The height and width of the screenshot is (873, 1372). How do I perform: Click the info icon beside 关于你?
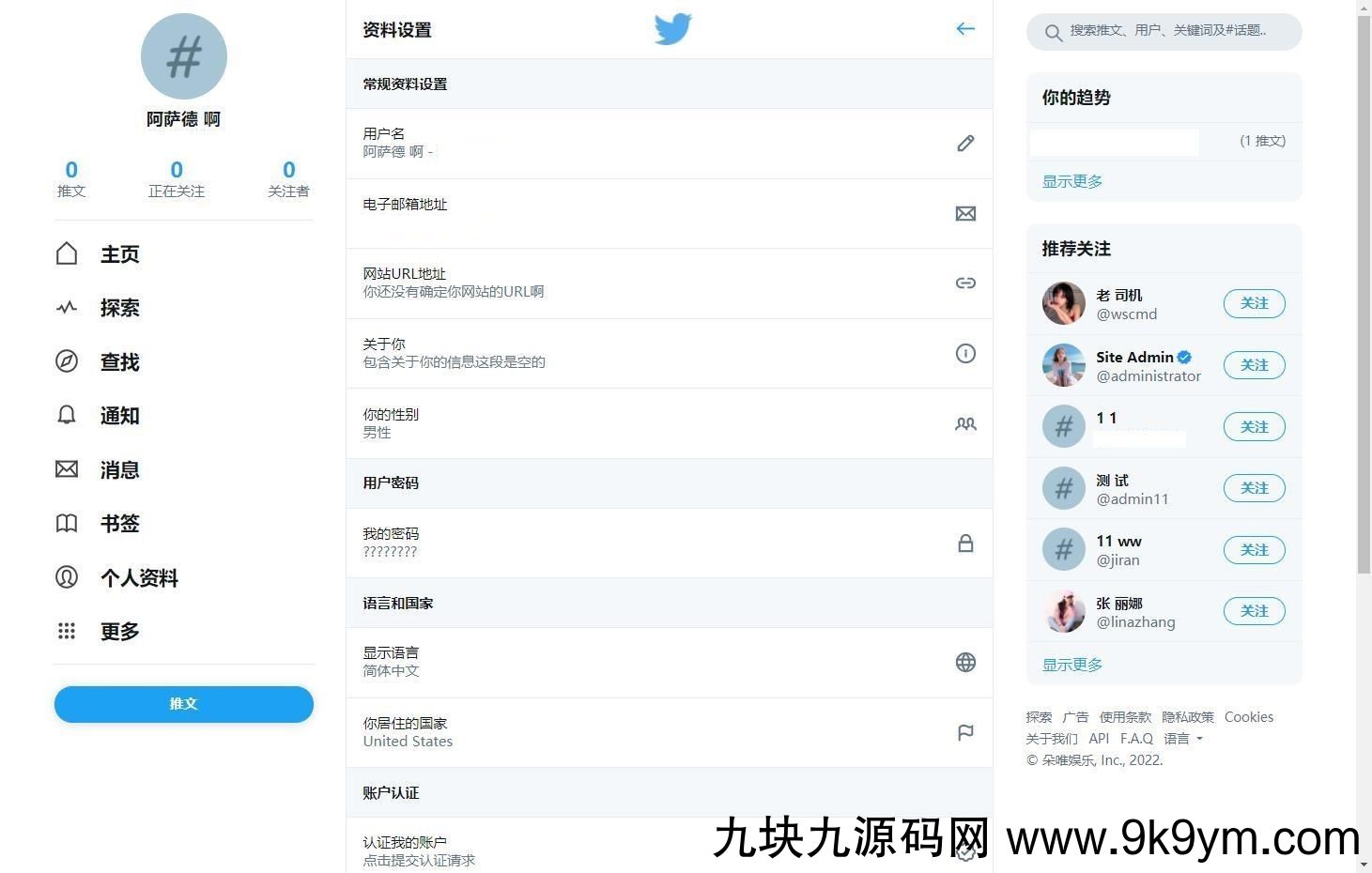[x=965, y=354]
